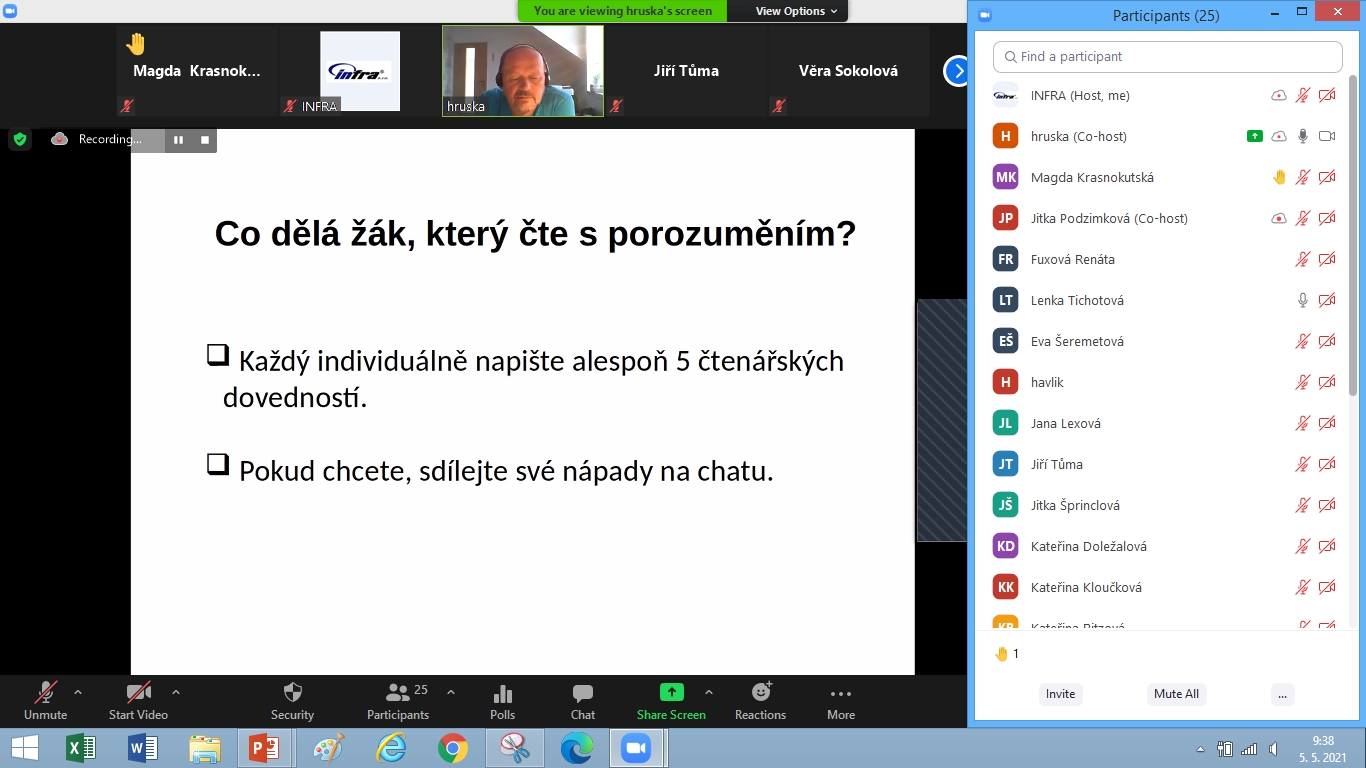Open audio options arrow next to Unmute
Screen dimensions: 1366x768
(78, 692)
